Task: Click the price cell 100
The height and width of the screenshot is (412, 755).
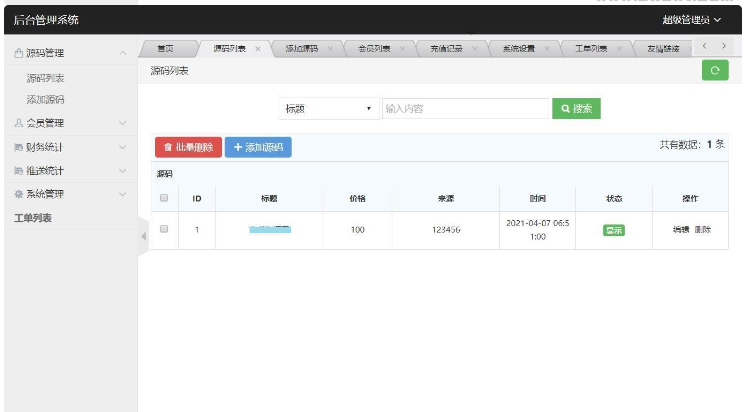Action: pos(357,230)
